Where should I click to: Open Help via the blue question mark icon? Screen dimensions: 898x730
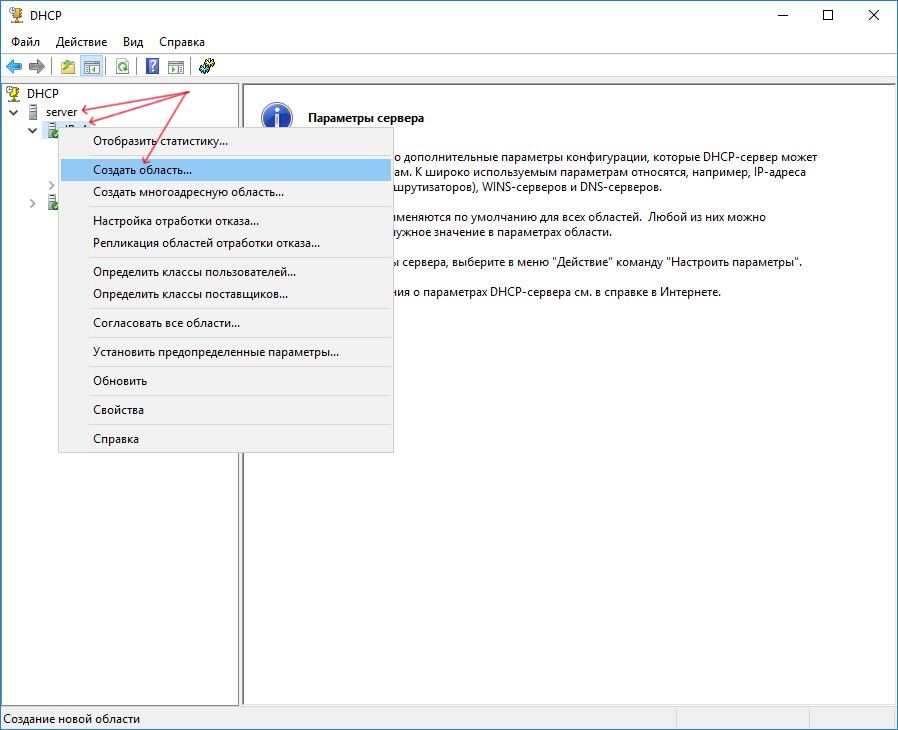click(x=153, y=67)
